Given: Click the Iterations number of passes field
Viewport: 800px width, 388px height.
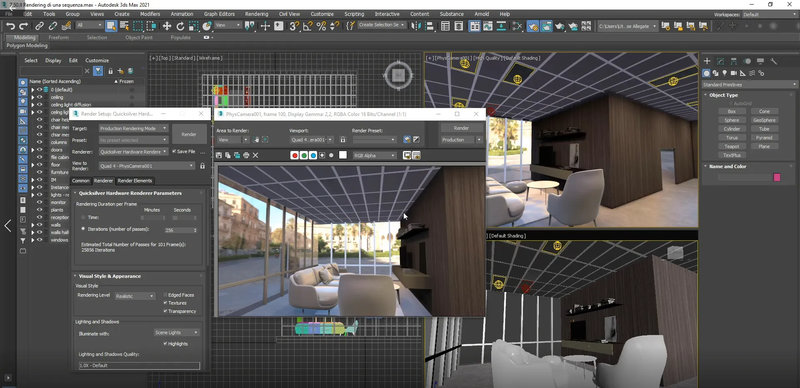Looking at the screenshot, I should point(181,230).
